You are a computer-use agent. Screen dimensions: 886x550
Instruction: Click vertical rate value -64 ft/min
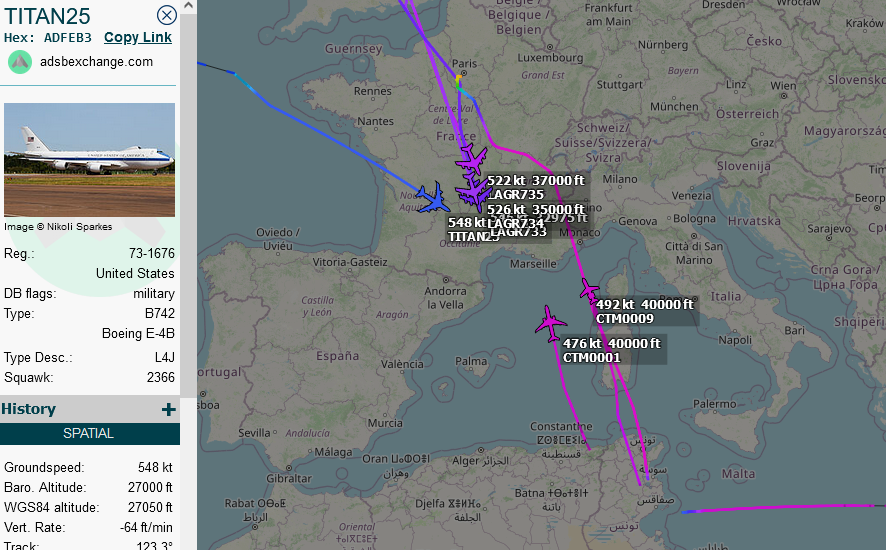pos(146,527)
